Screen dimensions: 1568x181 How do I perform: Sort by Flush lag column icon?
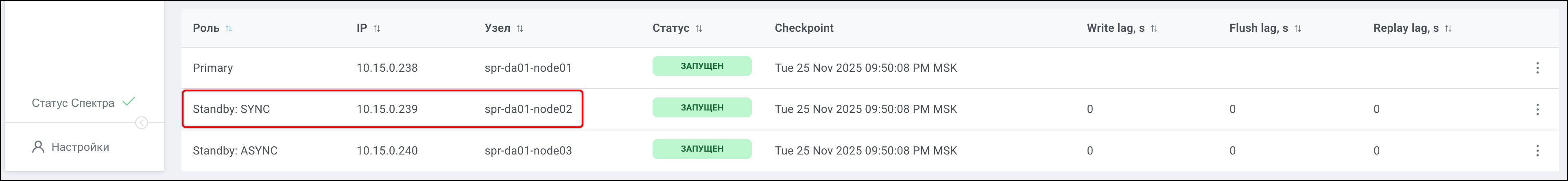(1298, 29)
